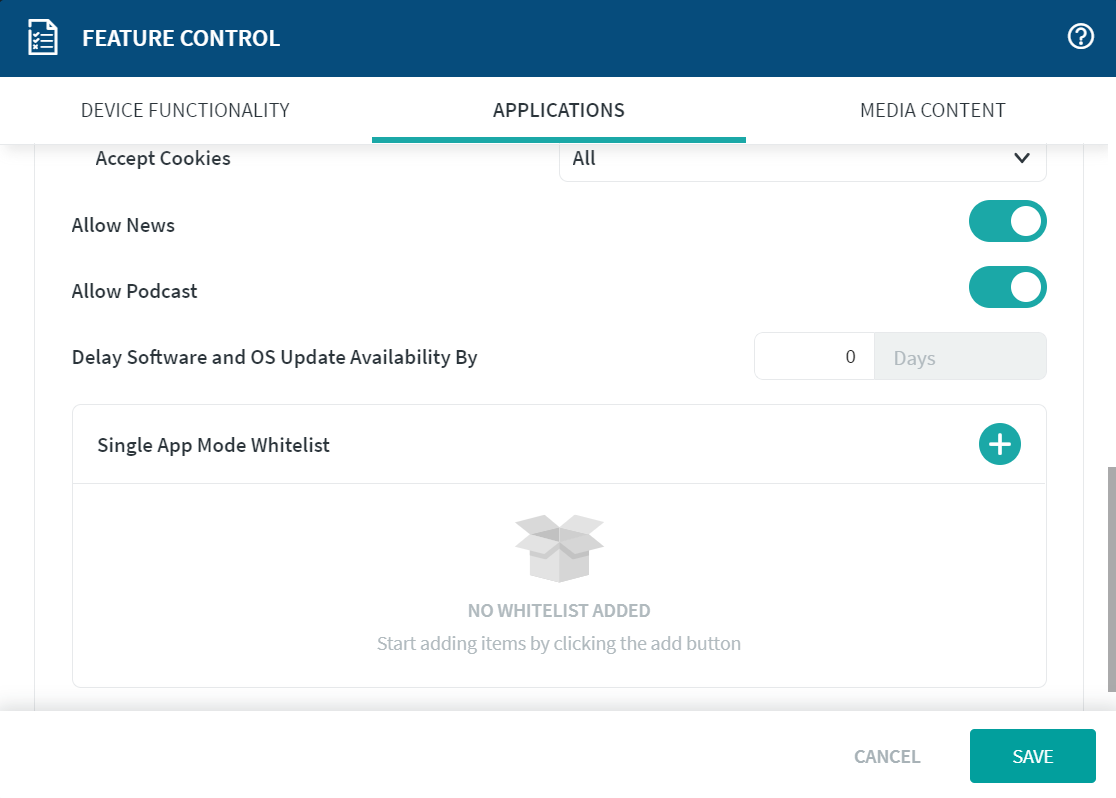Screen dimensions: 1116x798
Task: Click the Feature Control checklist icon
Action: click(42, 39)
